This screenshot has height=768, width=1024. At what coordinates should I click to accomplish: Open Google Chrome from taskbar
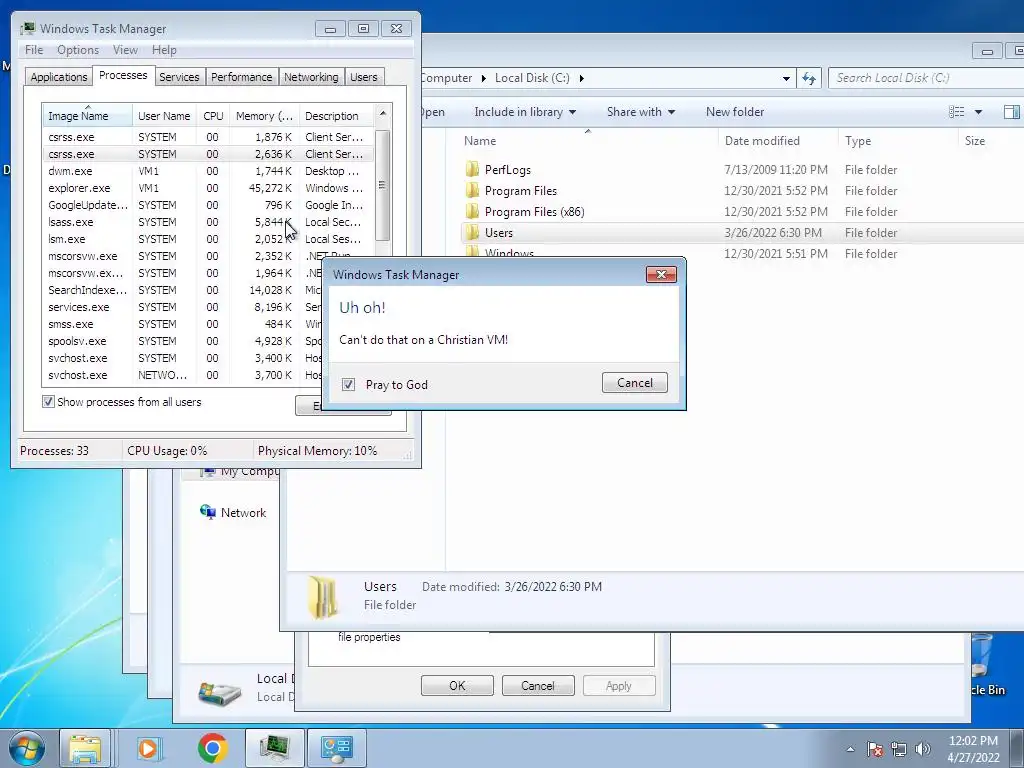pos(212,748)
